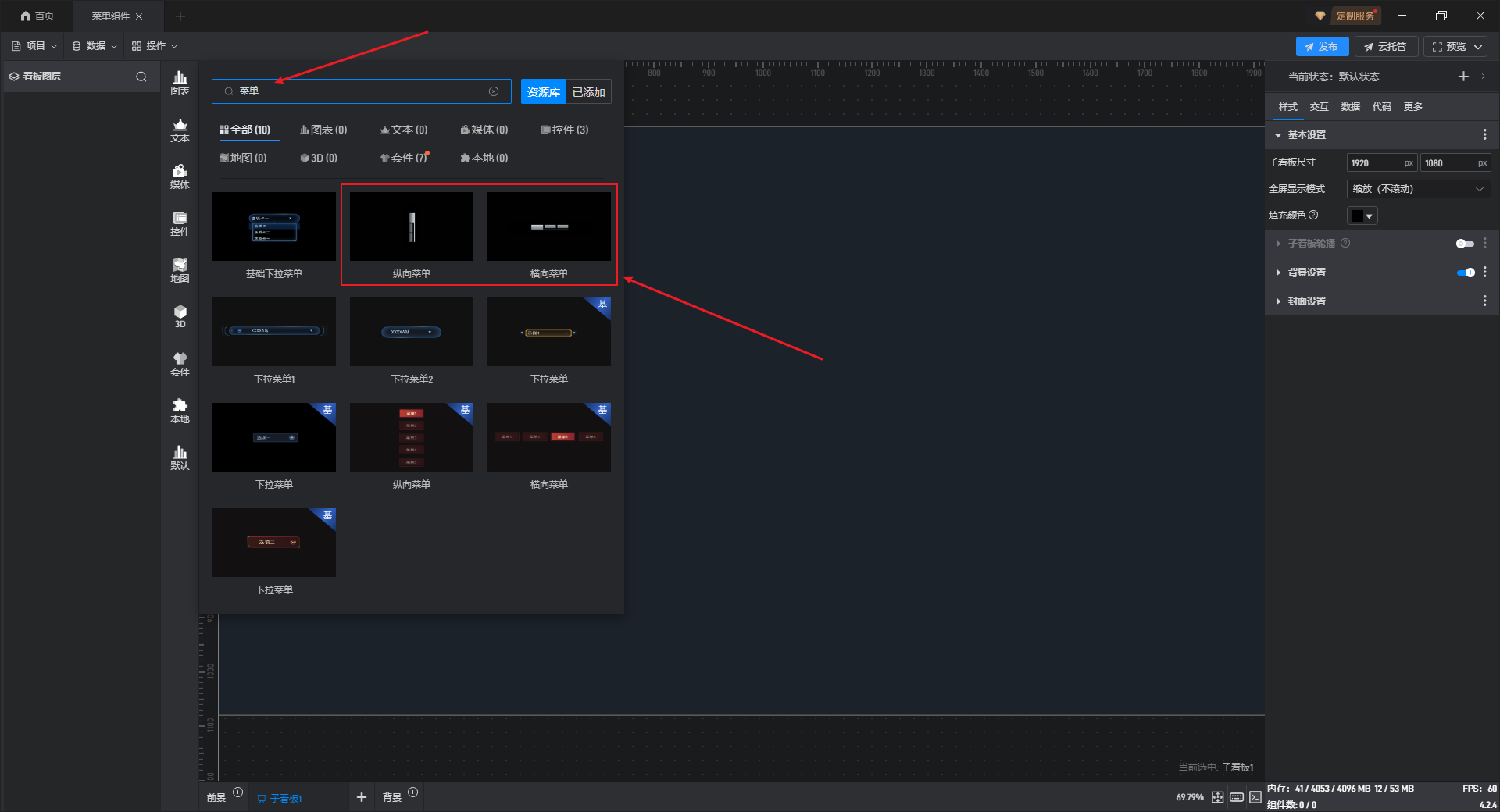This screenshot has width=1500, height=812.
Task: Switch to the 交互 tab
Action: (x=1319, y=107)
